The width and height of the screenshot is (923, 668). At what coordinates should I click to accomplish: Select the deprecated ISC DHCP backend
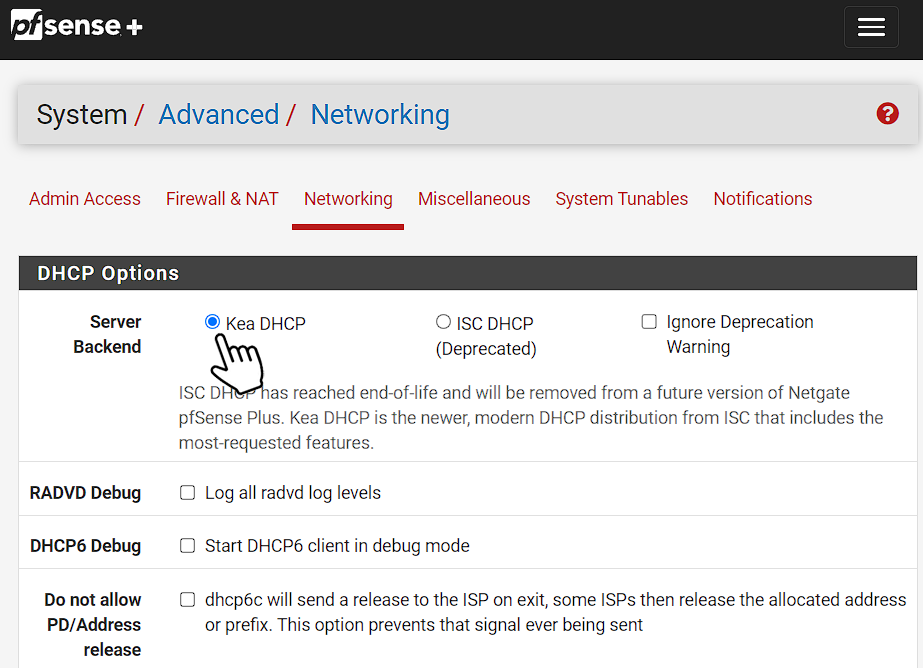[x=443, y=321]
